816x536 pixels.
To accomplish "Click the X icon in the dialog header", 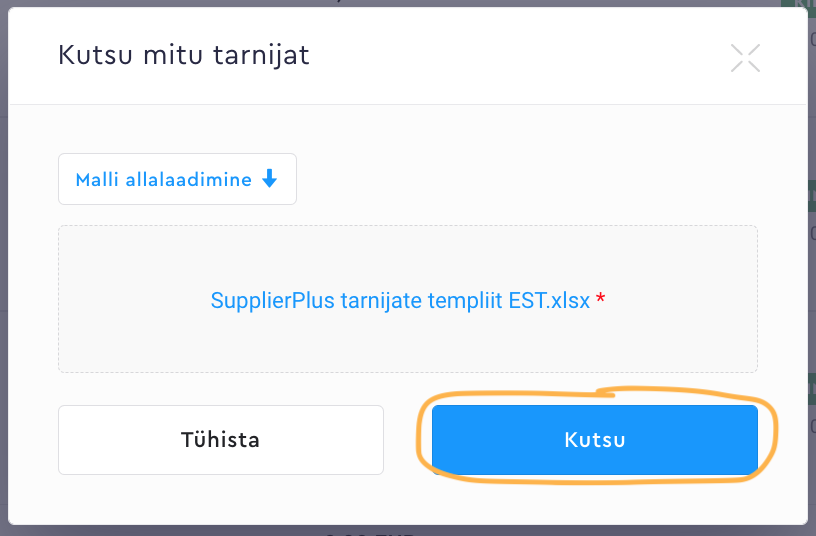I will coord(745,58).
